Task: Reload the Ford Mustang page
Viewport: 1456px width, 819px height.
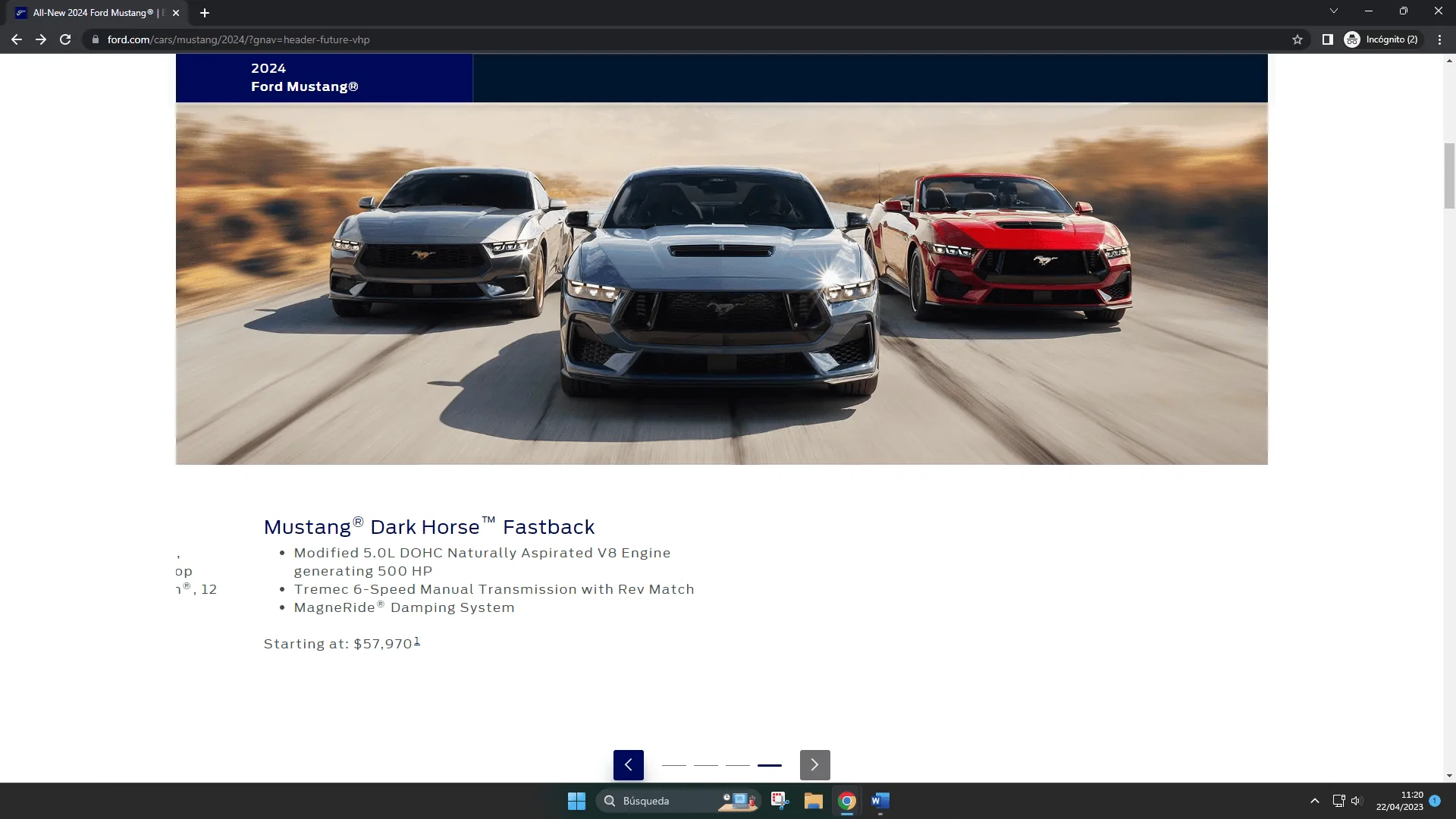Action: click(65, 39)
